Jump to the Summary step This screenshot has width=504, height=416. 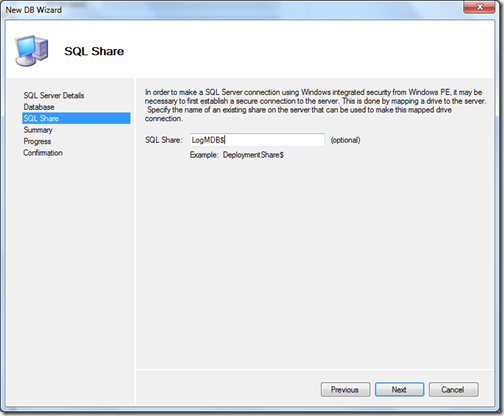pos(38,130)
